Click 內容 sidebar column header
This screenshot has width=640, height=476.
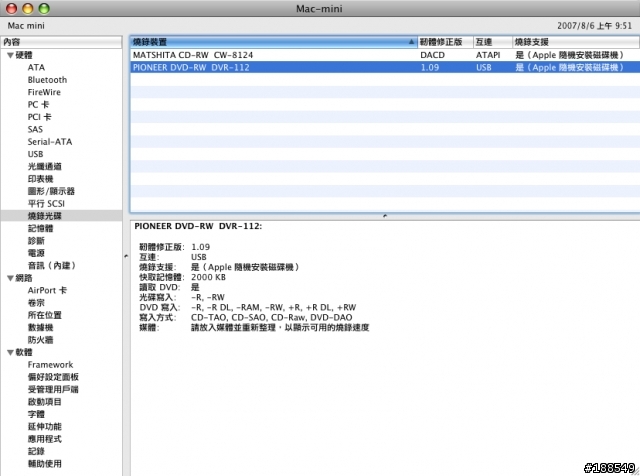click(61, 42)
